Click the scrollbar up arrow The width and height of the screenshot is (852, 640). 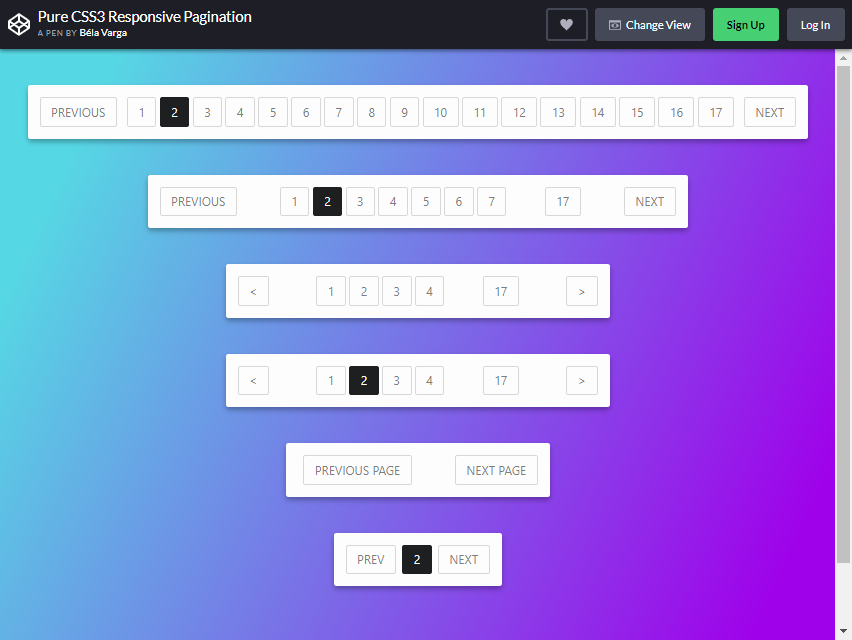click(843, 57)
